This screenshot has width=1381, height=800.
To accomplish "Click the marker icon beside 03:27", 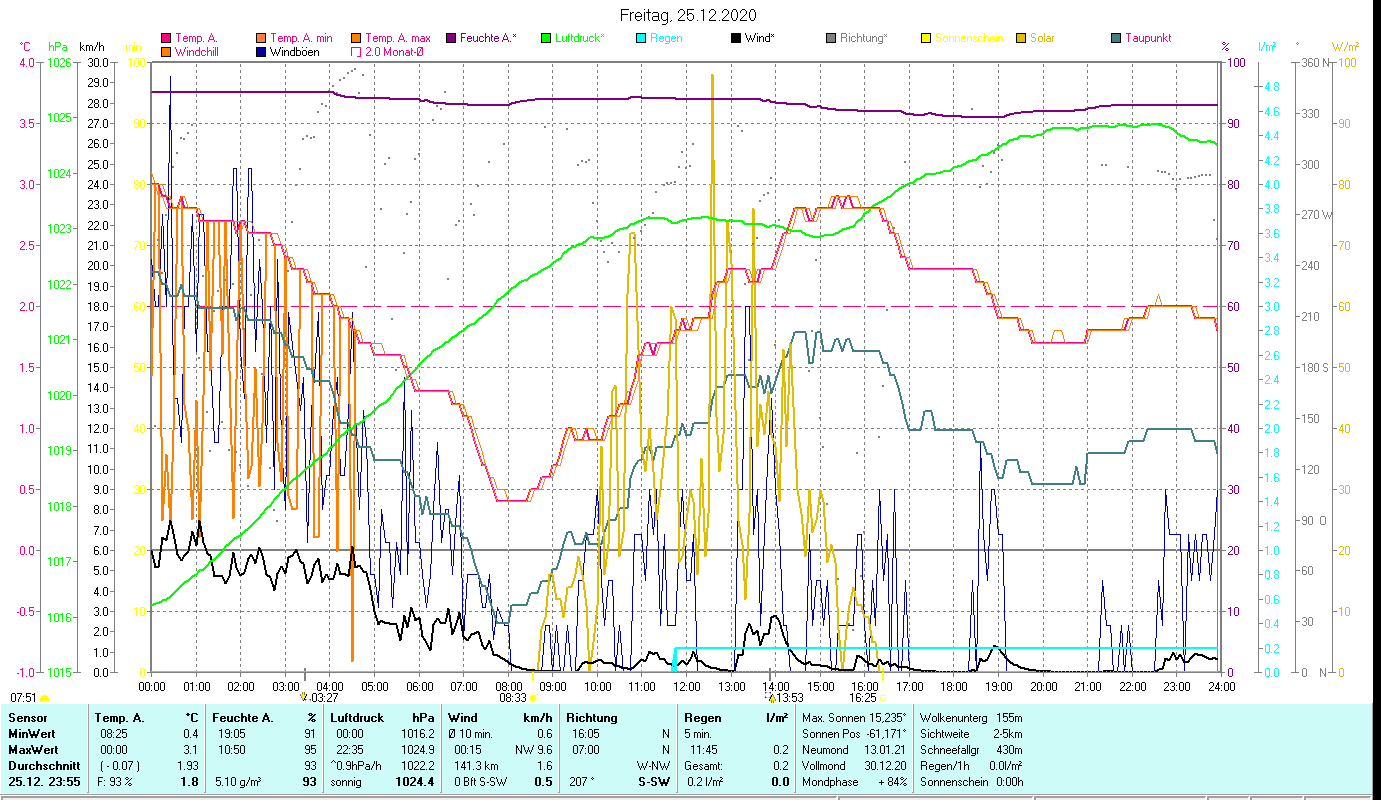I will 304,696.
